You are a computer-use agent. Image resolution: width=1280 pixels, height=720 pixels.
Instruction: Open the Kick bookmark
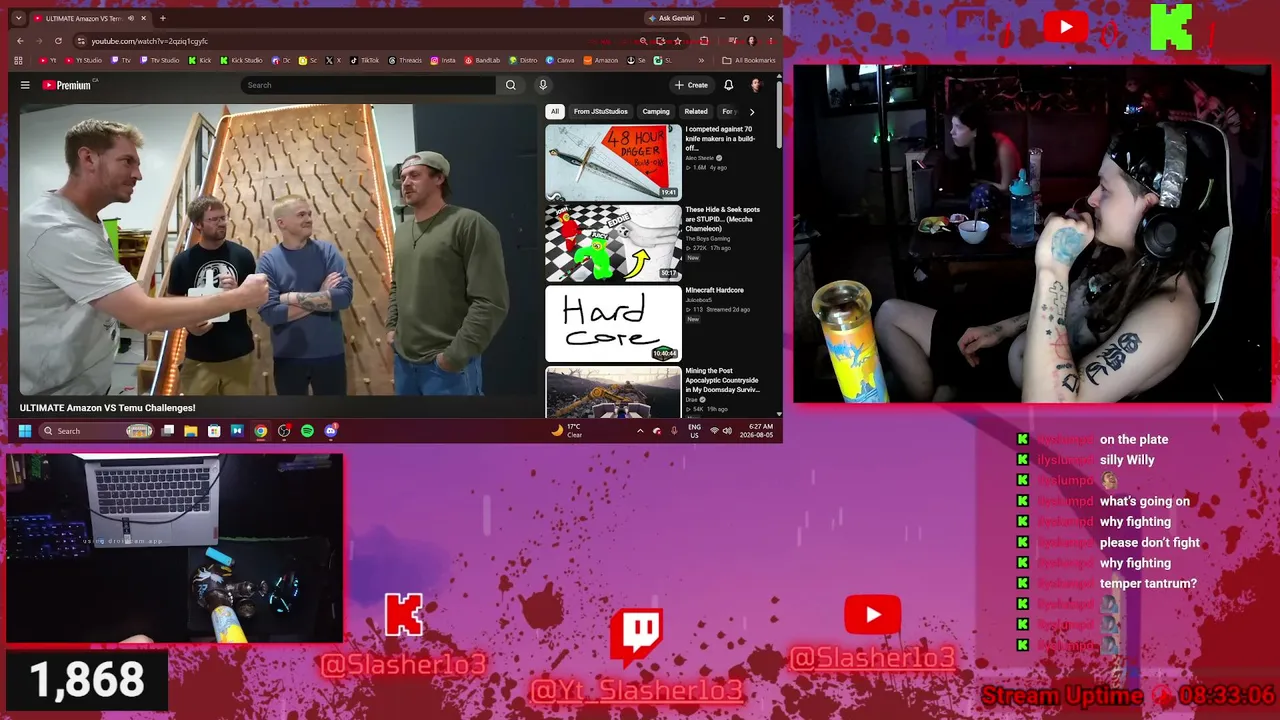pyautogui.click(x=200, y=60)
